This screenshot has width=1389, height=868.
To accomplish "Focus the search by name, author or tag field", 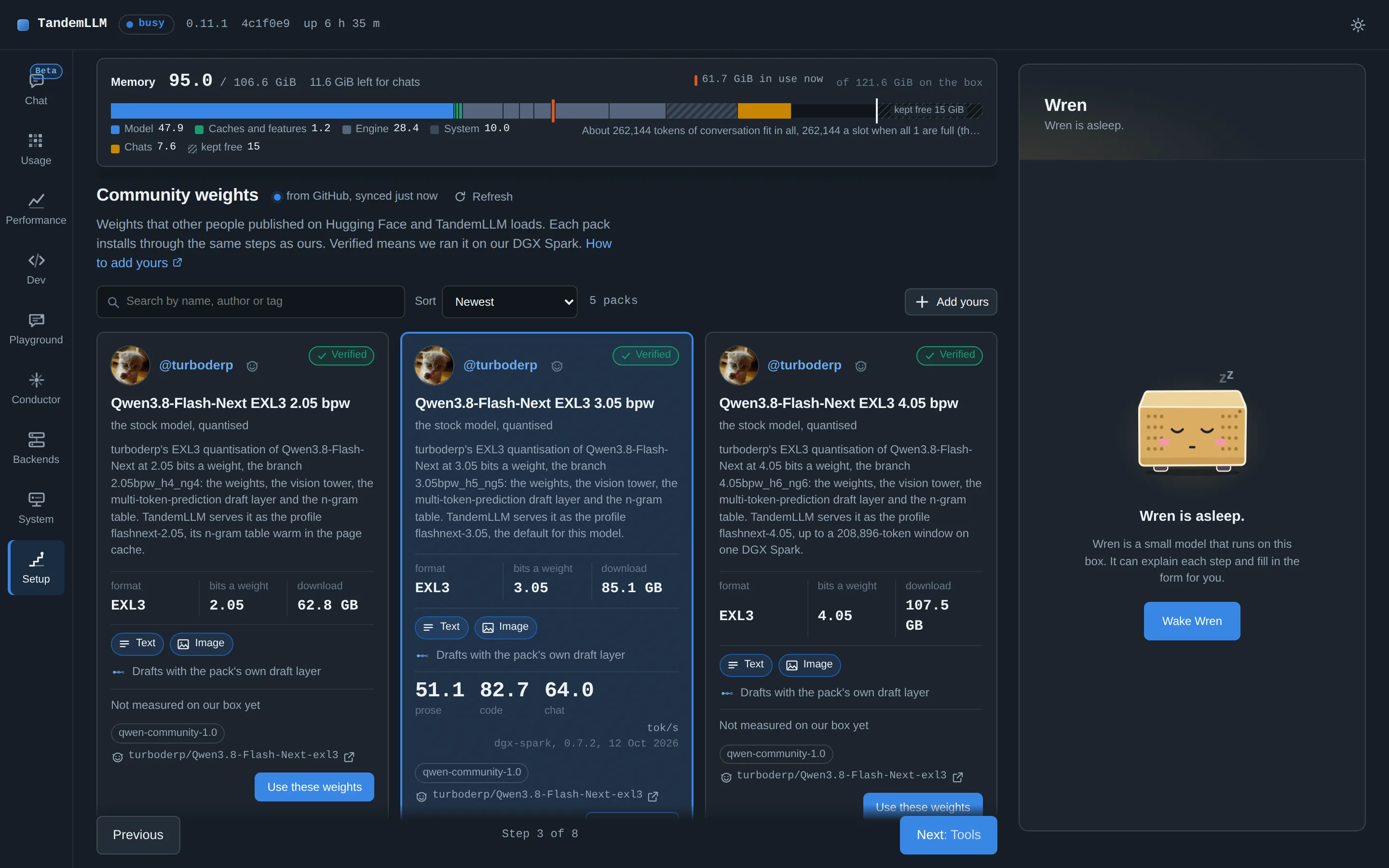I will click(x=251, y=301).
